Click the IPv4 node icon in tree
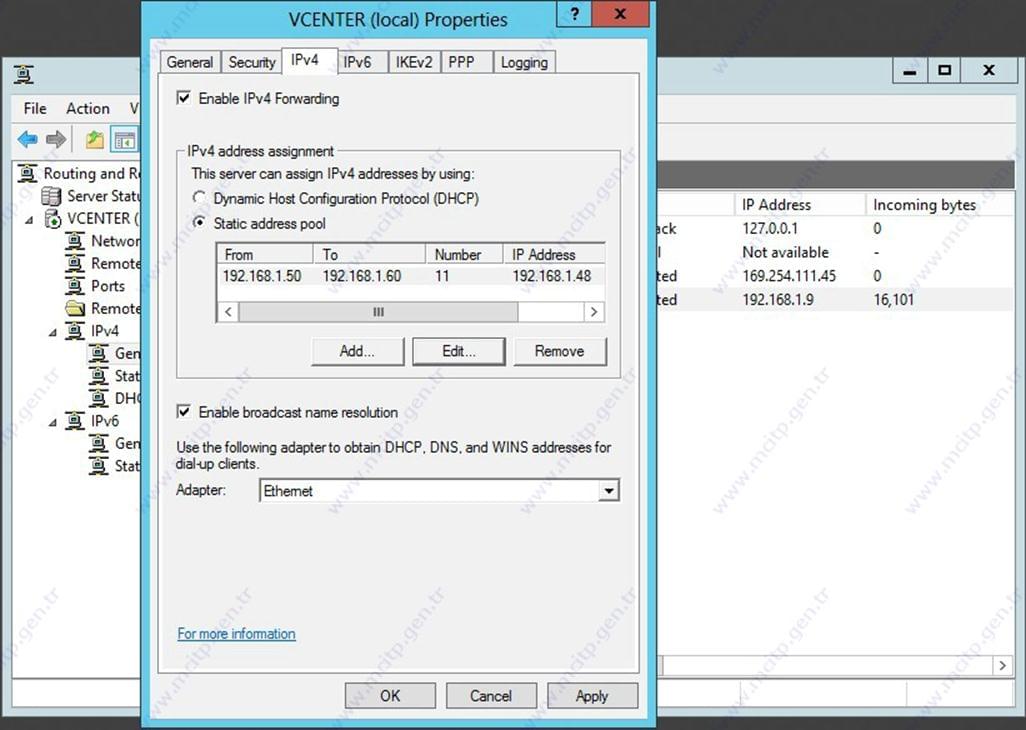Screen dimensions: 1026x730 (75, 330)
